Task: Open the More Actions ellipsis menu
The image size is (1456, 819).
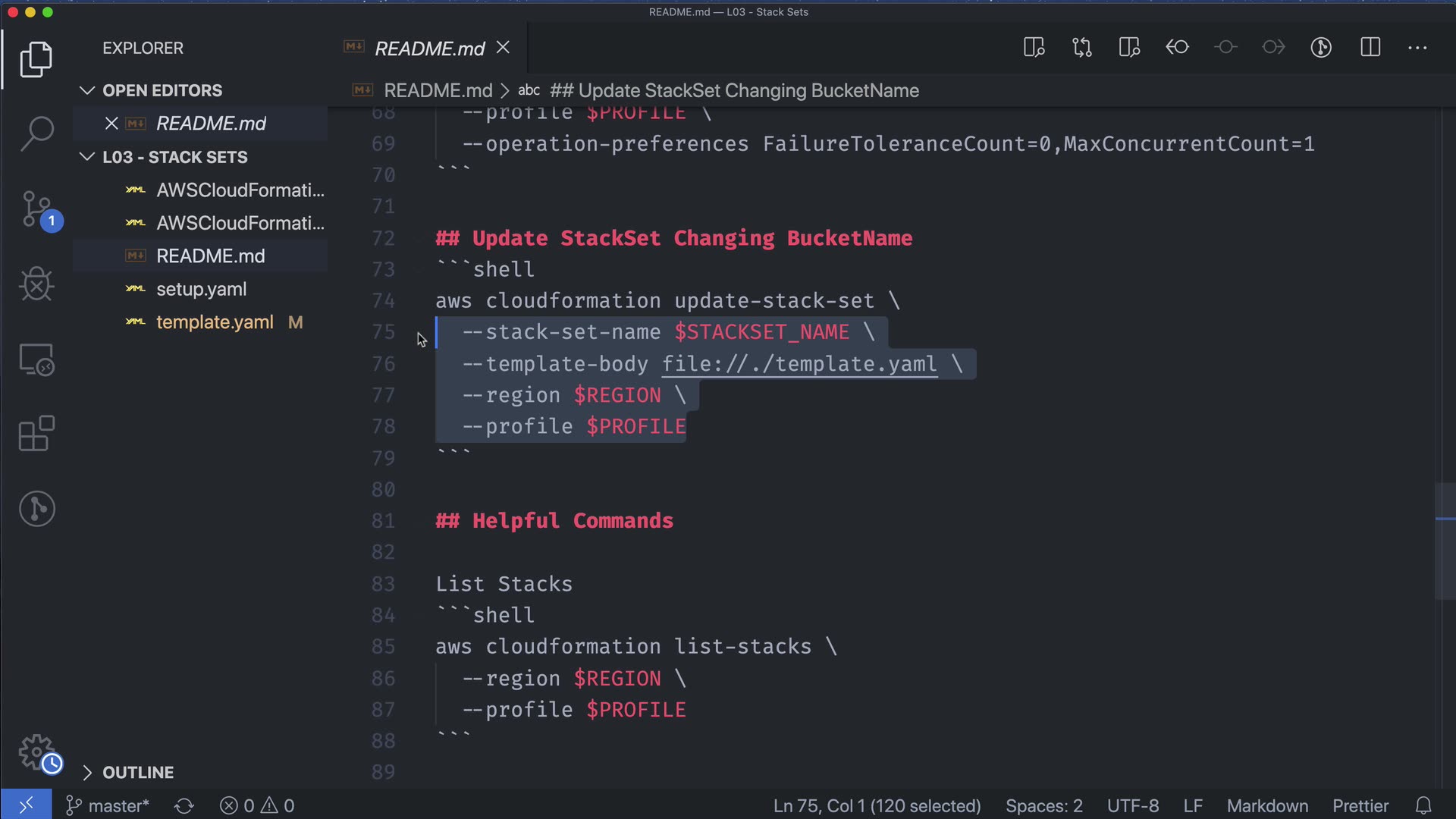Action: click(1417, 48)
